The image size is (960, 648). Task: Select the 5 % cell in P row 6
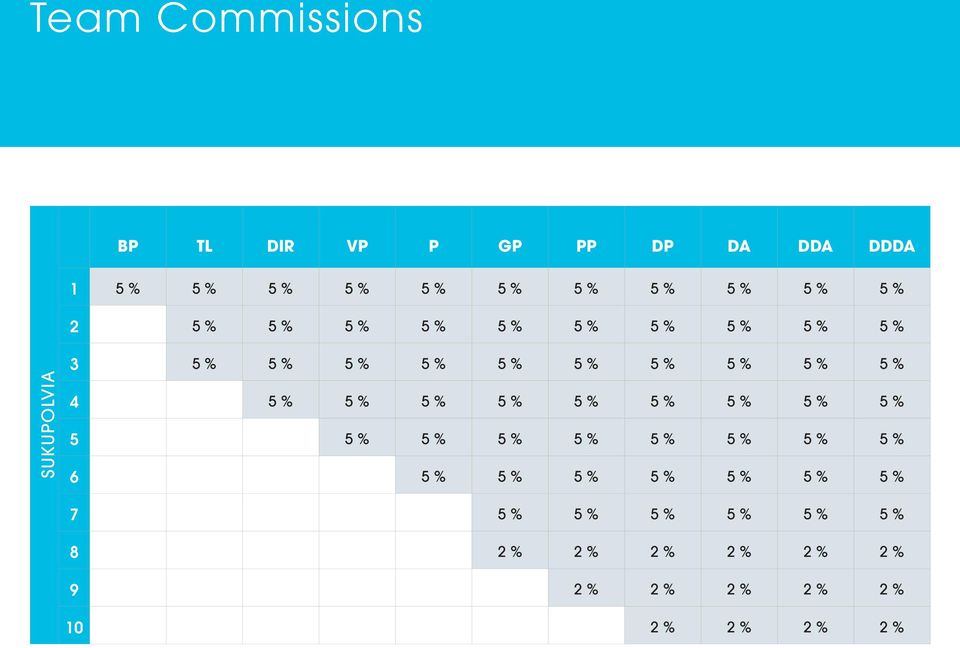coord(433,476)
